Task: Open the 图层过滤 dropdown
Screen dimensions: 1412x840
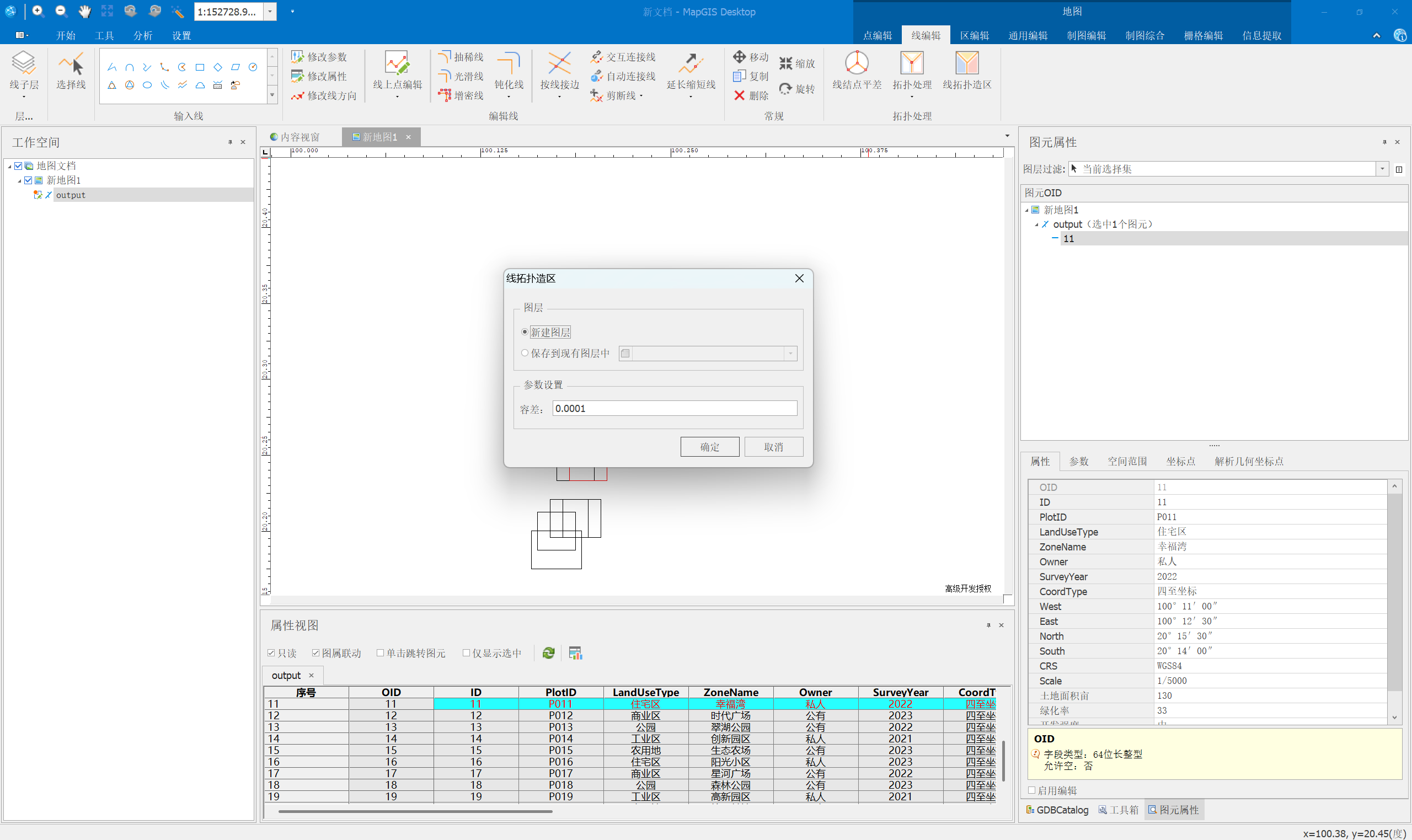Action: pos(1382,169)
